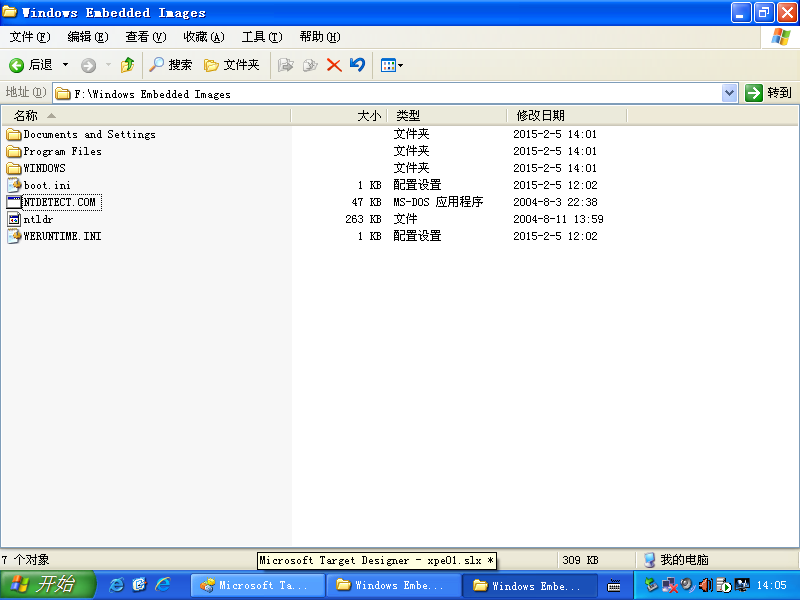This screenshot has height=600, width=800.
Task: Click the 2004-8-11 13:59 date cell
Action: pos(558,219)
